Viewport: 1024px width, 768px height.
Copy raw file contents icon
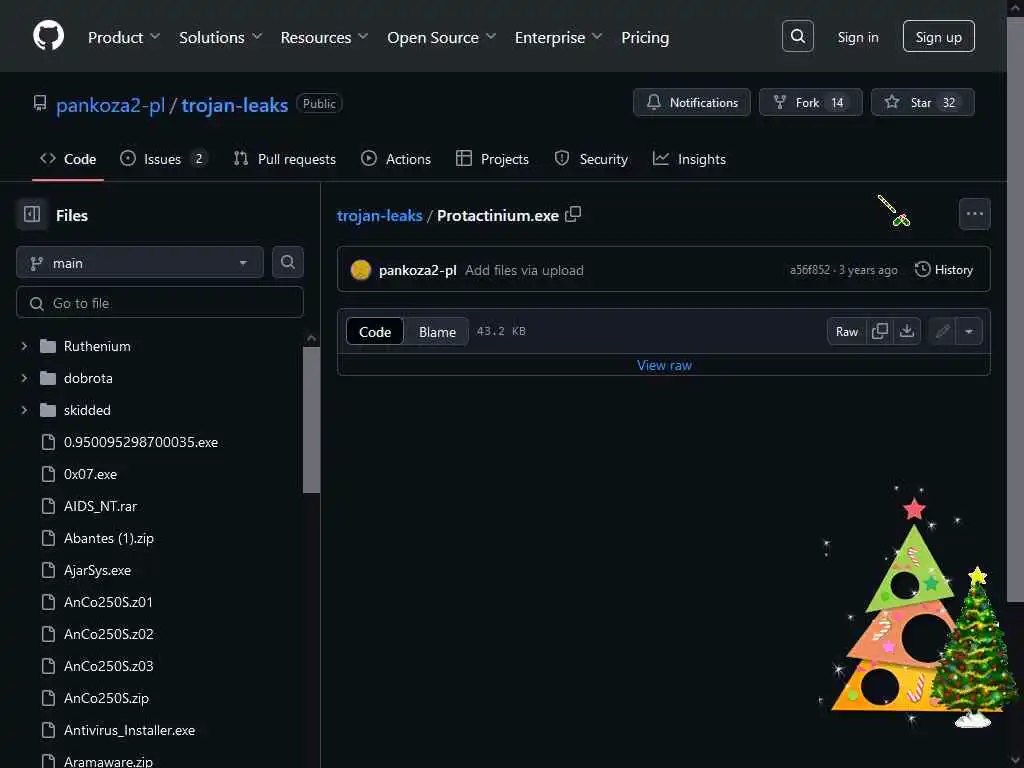(x=880, y=331)
